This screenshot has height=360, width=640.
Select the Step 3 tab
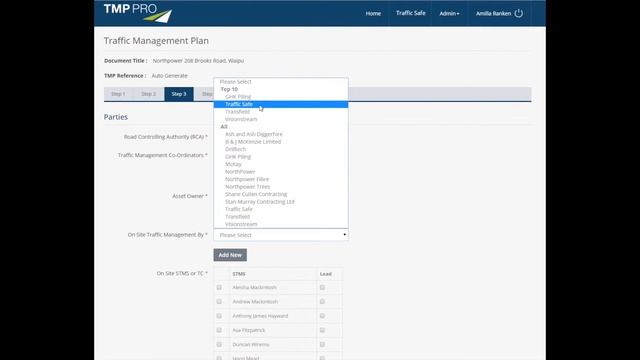[x=179, y=94]
